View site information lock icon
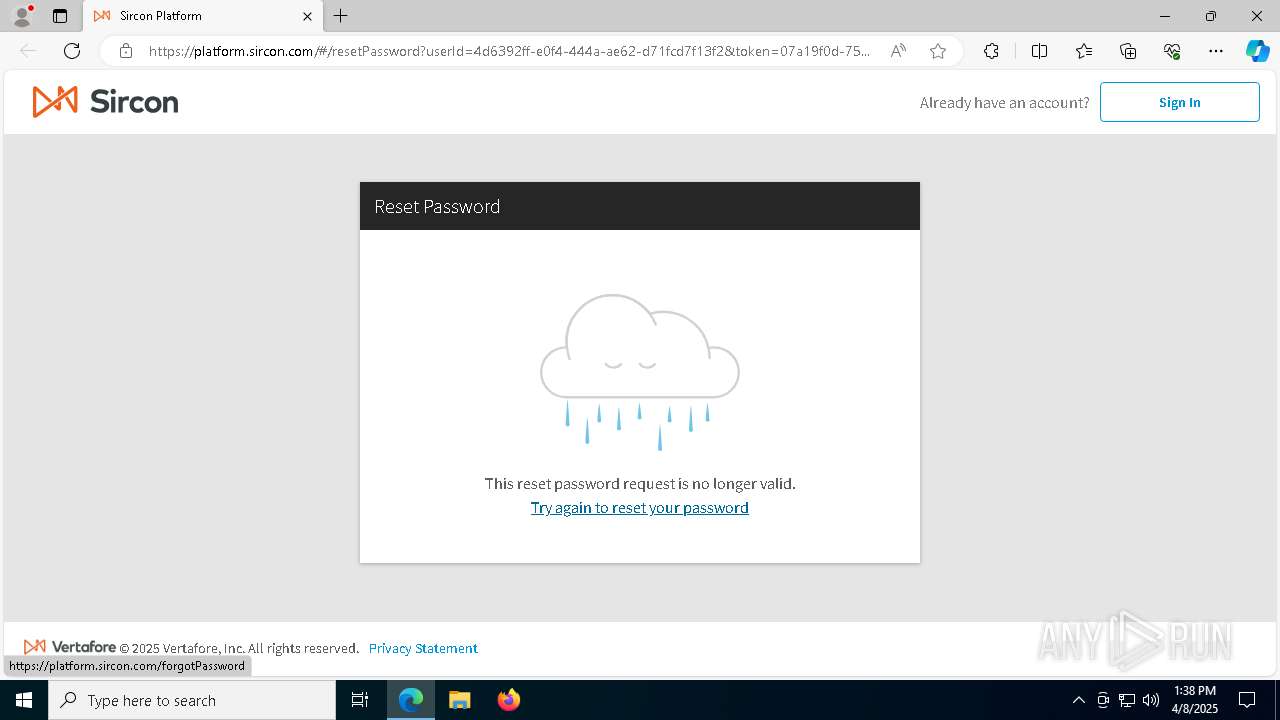The width and height of the screenshot is (1280, 720). 126,51
